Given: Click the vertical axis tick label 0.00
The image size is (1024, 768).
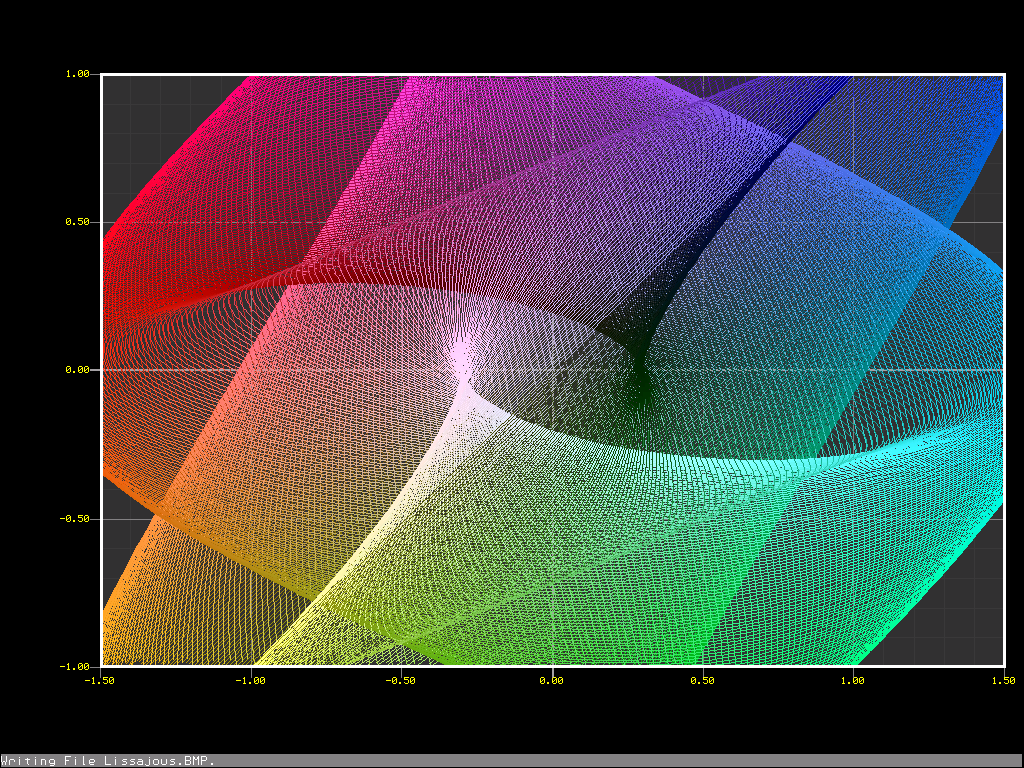Looking at the screenshot, I should [77, 370].
